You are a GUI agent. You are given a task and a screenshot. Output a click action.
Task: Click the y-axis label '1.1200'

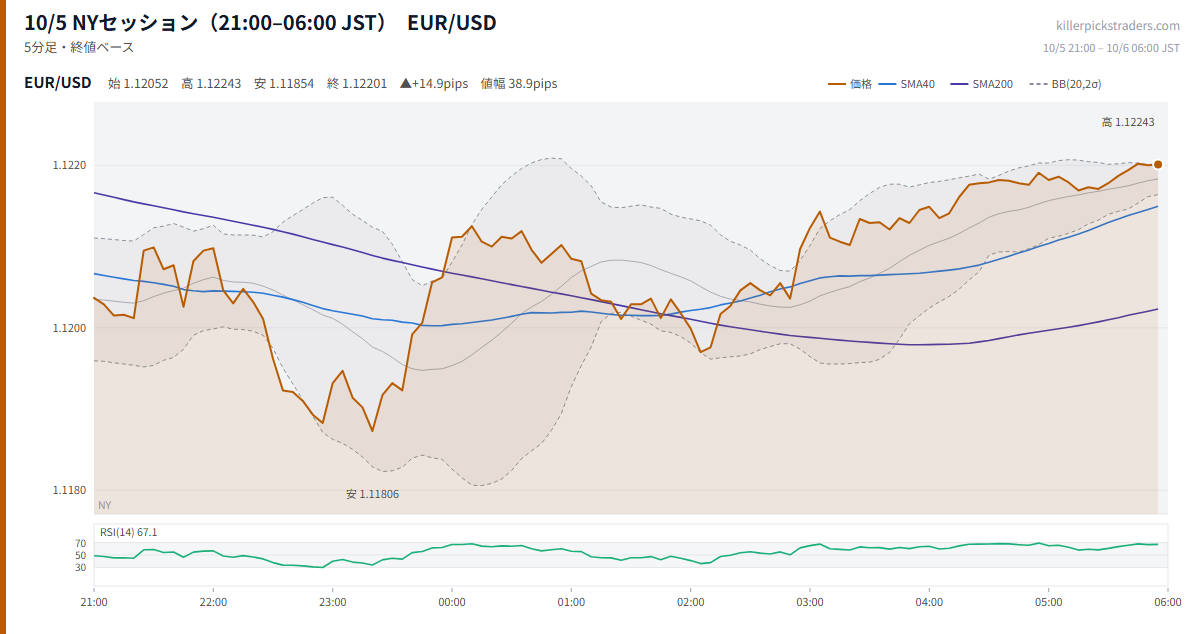pyautogui.click(x=70, y=328)
